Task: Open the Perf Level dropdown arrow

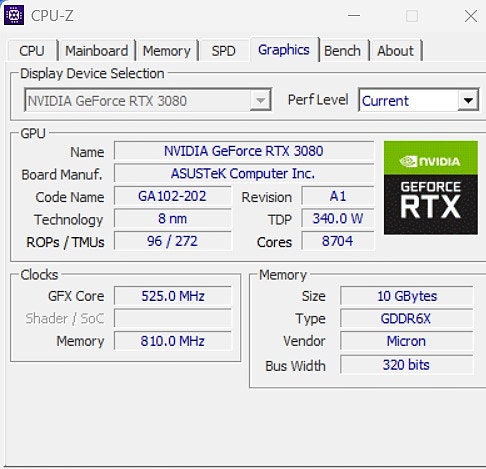Action: [468, 100]
